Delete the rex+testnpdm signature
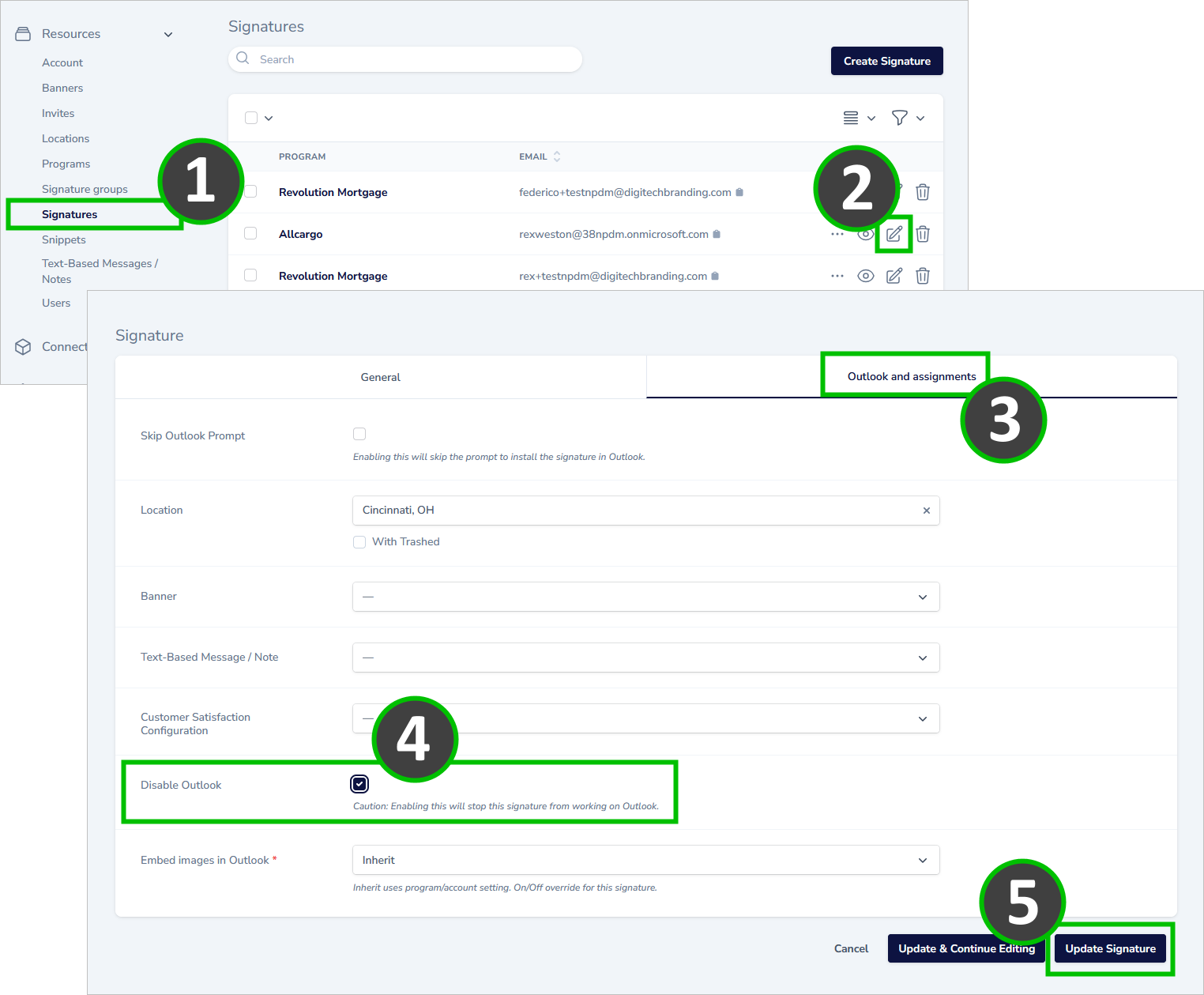 coord(922,276)
